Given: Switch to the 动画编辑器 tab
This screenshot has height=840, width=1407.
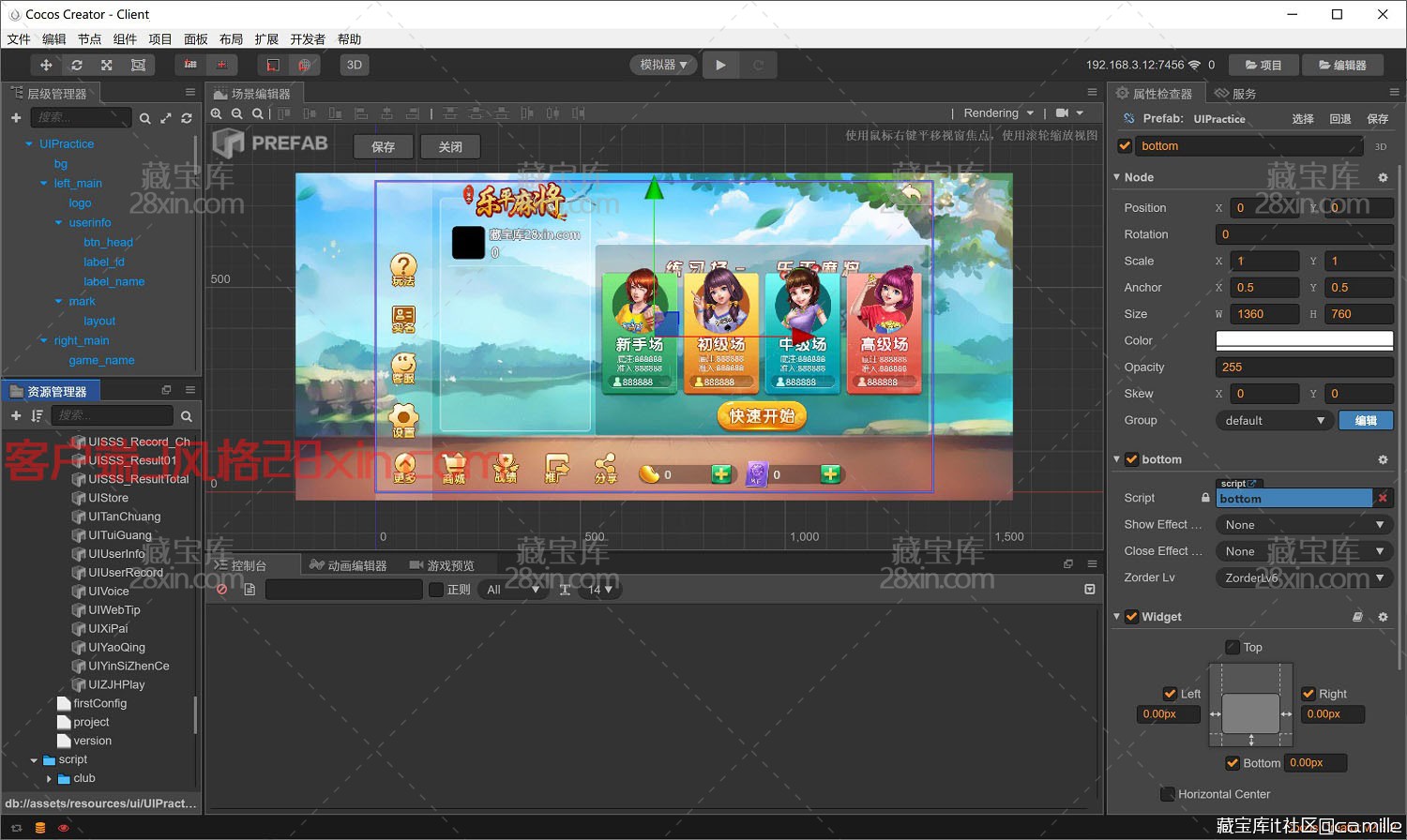Looking at the screenshot, I should tap(348, 565).
